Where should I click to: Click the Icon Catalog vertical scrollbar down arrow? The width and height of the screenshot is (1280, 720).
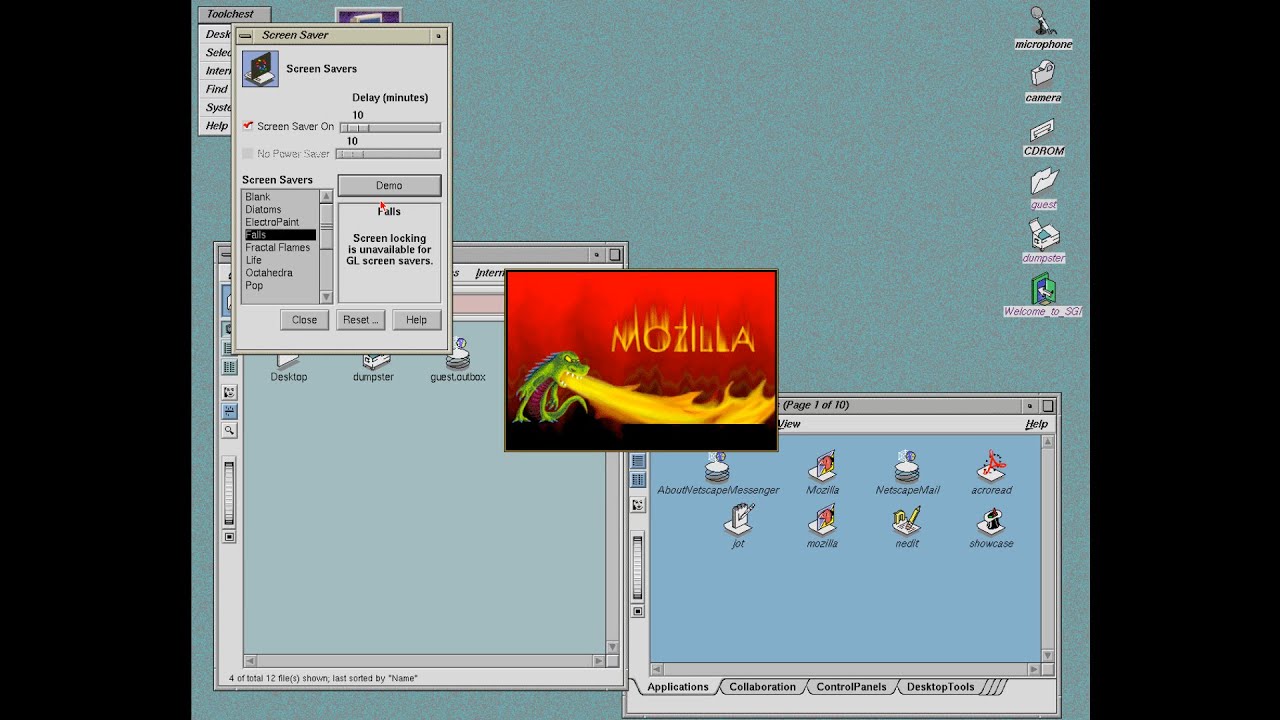click(1047, 655)
